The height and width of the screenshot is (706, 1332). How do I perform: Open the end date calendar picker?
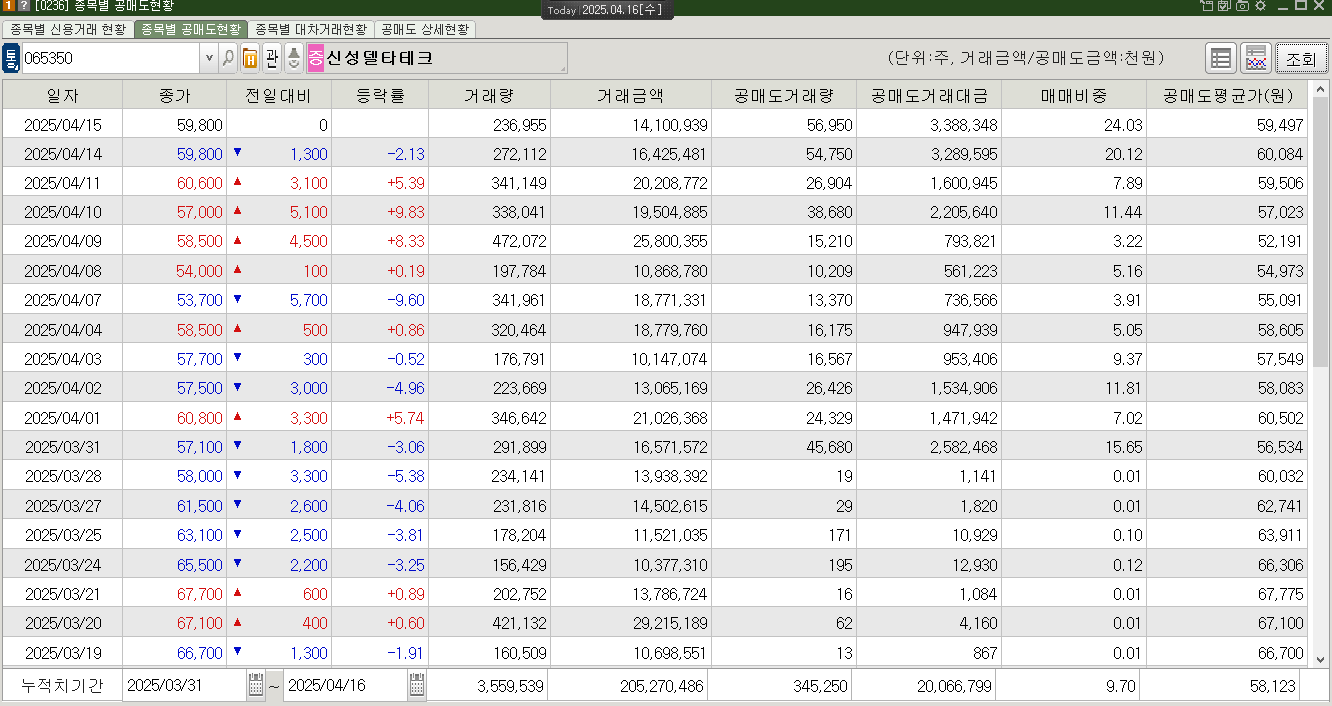(416, 685)
